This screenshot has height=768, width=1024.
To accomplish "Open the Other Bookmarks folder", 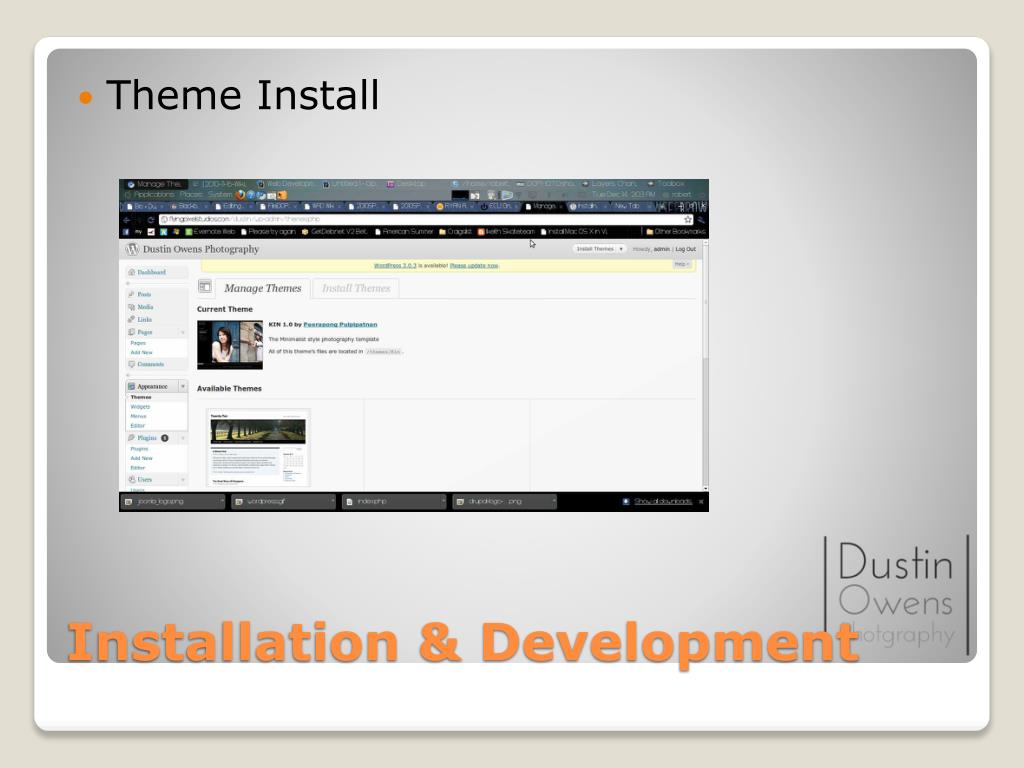I will (x=676, y=232).
